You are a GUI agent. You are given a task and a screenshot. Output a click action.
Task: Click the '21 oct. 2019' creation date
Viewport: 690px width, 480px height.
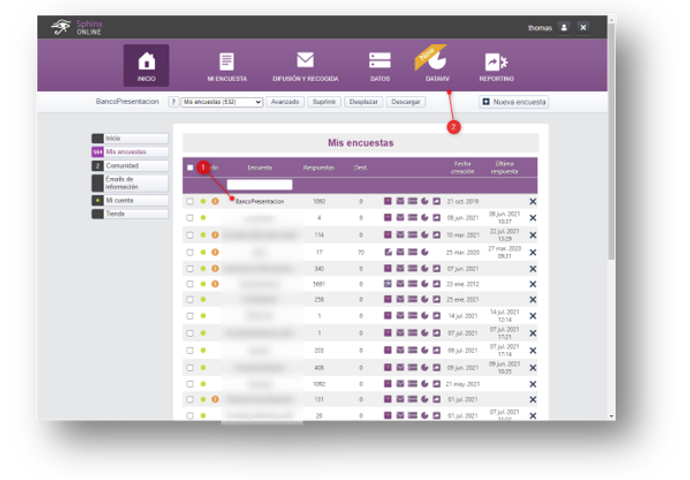pos(462,202)
